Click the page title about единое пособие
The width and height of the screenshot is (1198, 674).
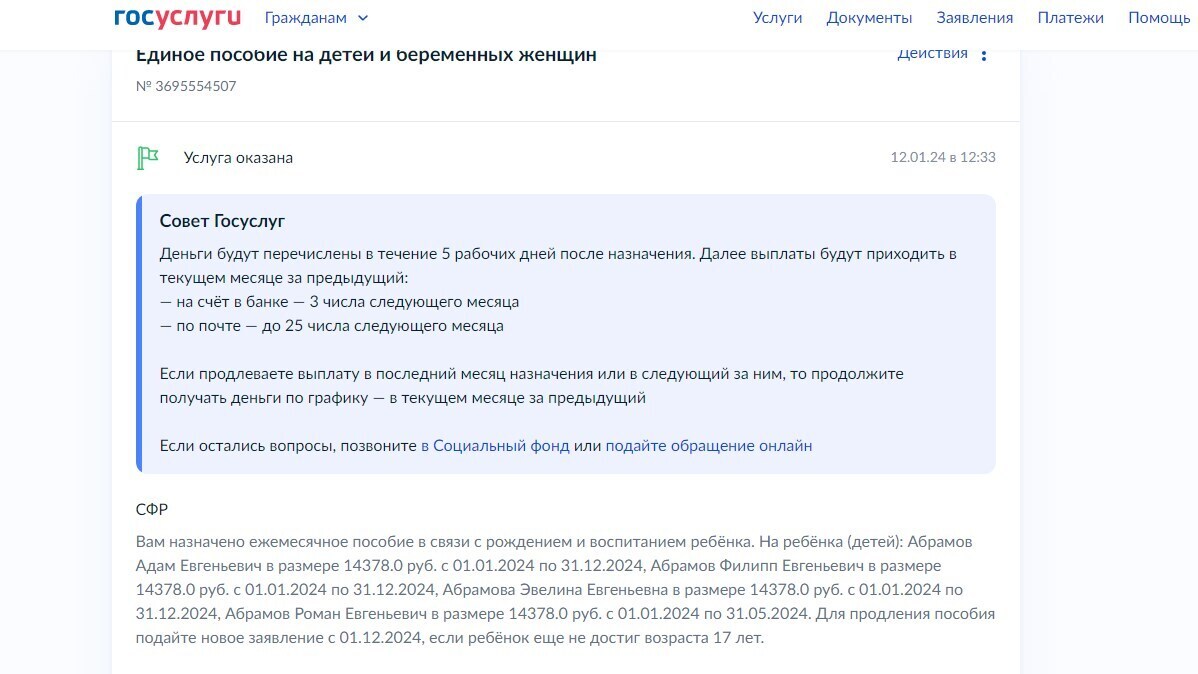tap(366, 54)
